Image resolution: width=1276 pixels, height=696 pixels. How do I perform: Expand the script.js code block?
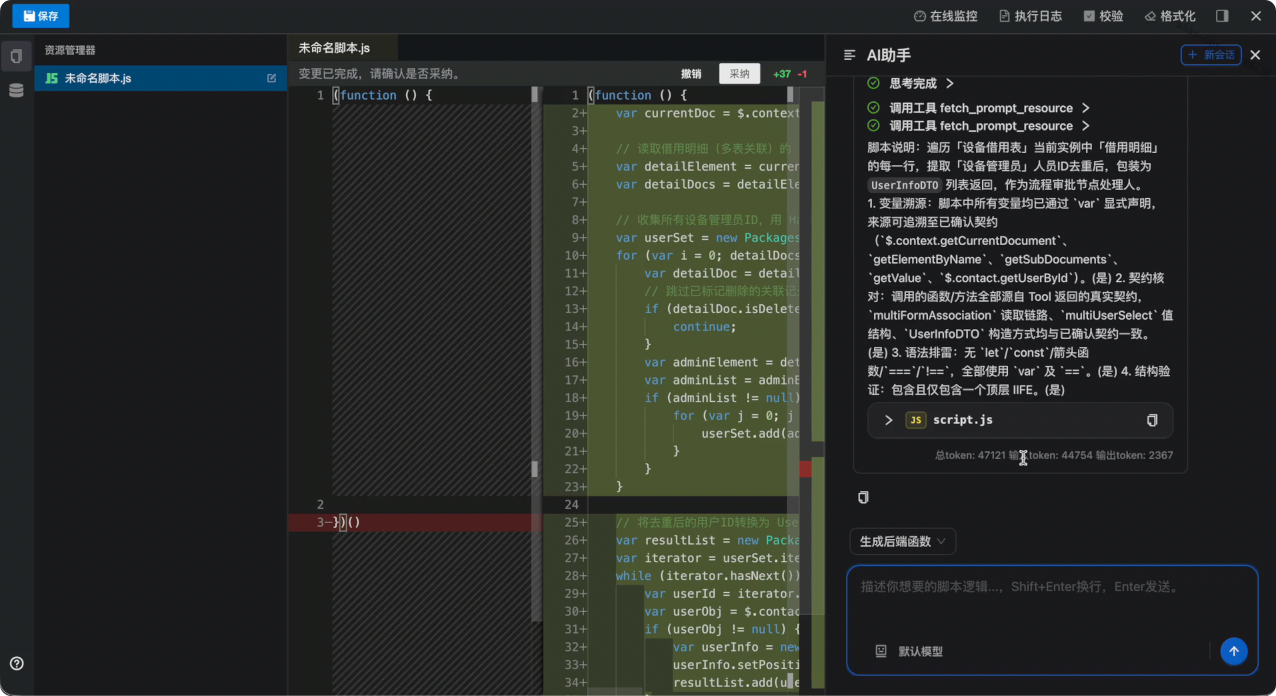[888, 421]
